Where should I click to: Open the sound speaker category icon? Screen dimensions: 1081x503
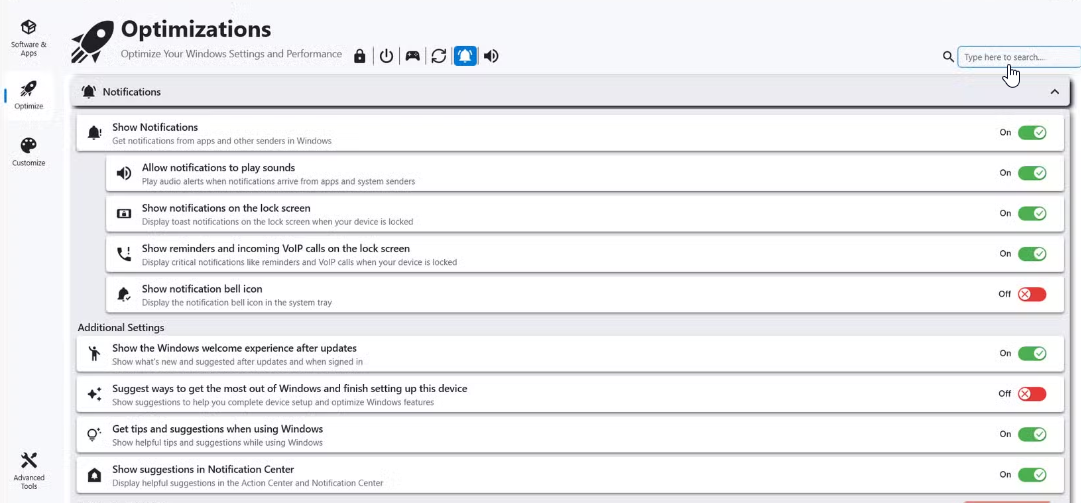[491, 56]
